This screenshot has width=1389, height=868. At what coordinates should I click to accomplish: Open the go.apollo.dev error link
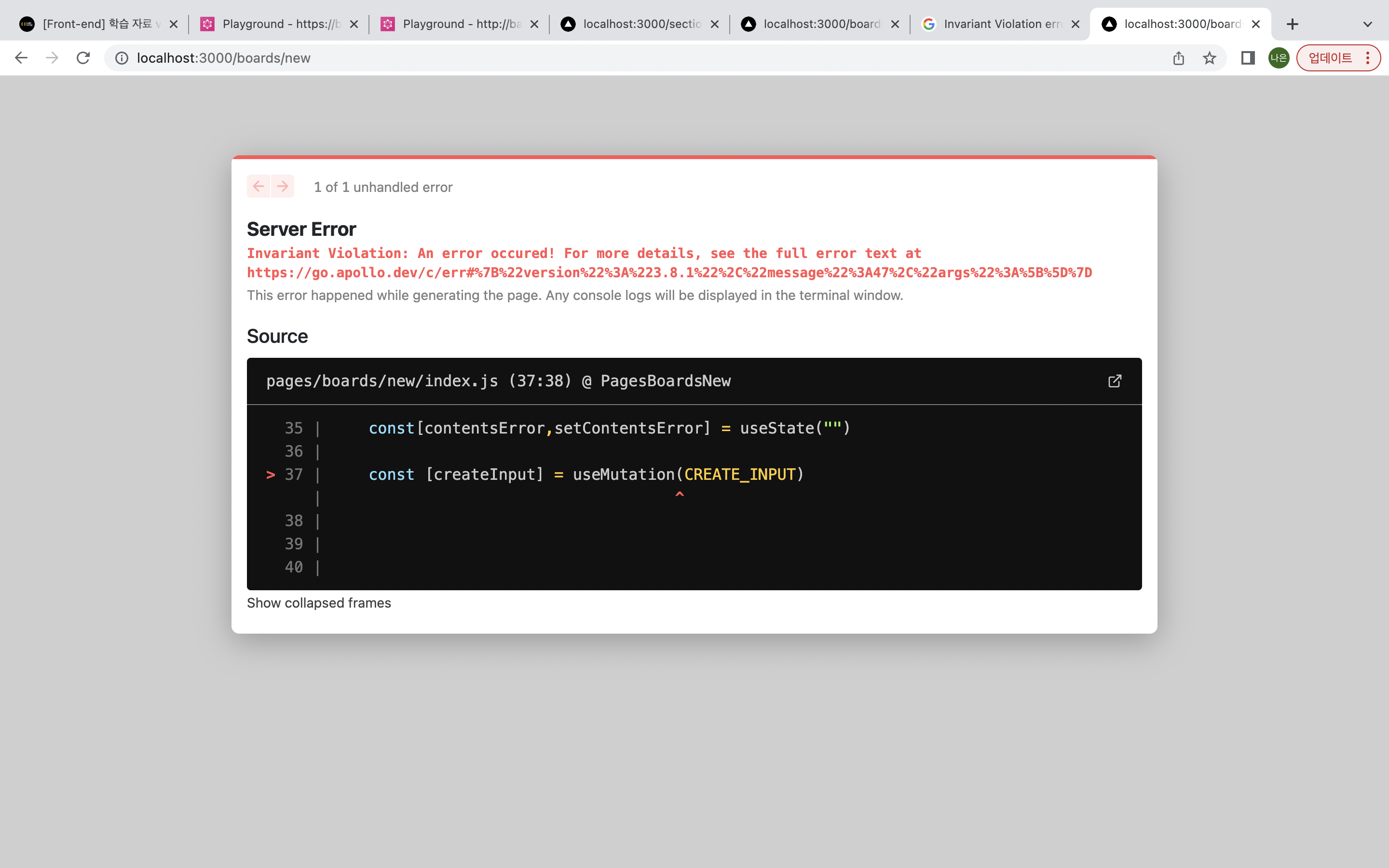pos(669,272)
